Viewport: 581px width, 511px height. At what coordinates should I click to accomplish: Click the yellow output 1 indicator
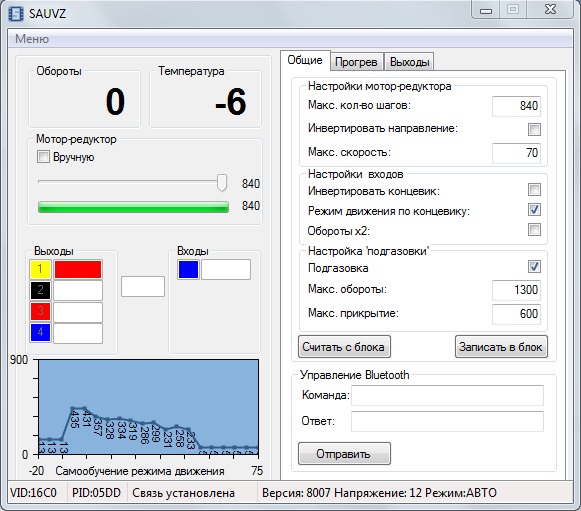click(40, 269)
